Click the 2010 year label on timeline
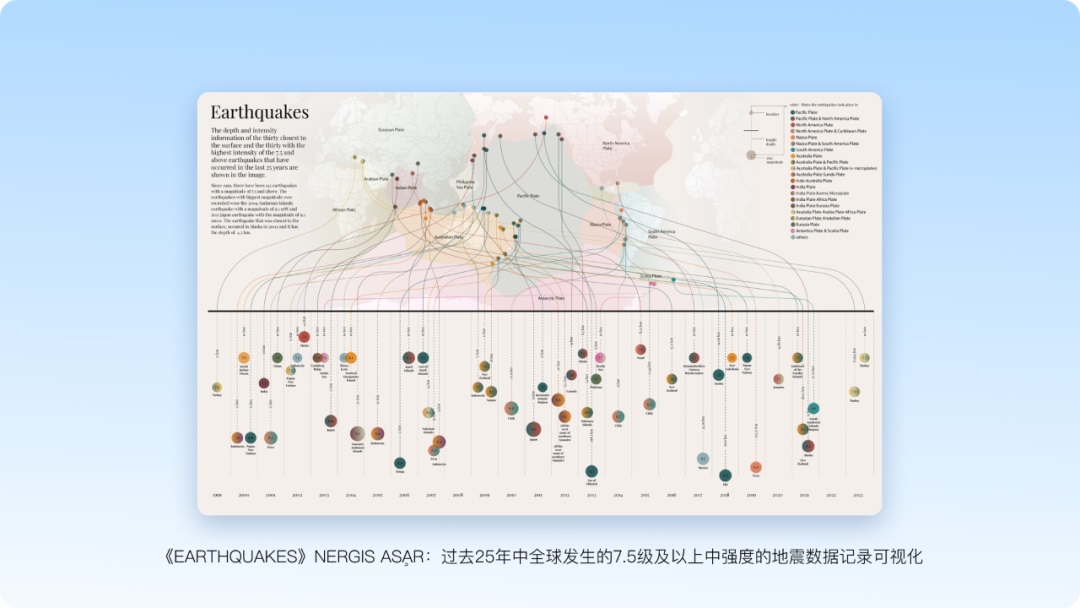The width and height of the screenshot is (1080, 608). pos(511,495)
